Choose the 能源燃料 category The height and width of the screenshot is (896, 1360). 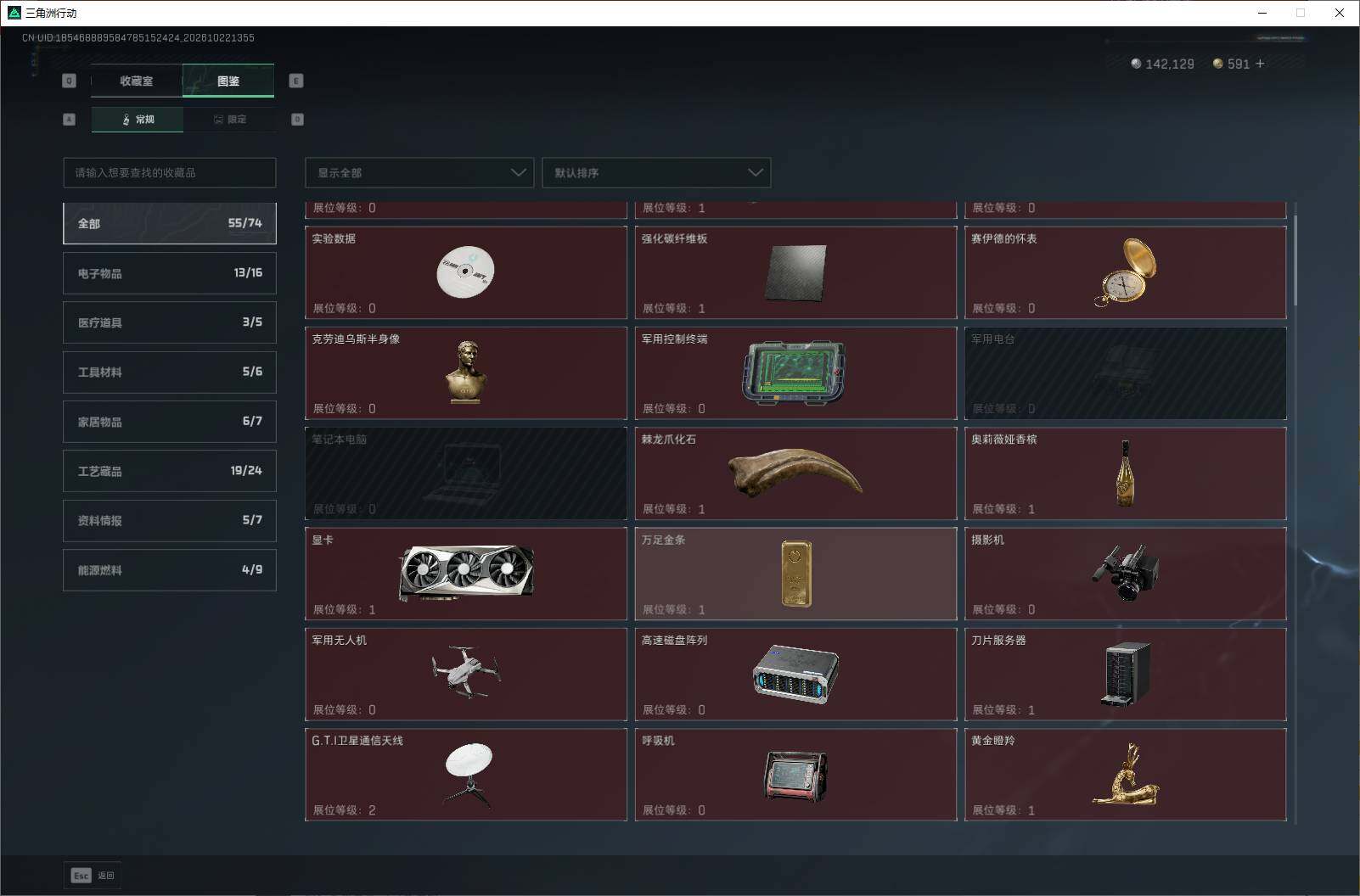170,570
